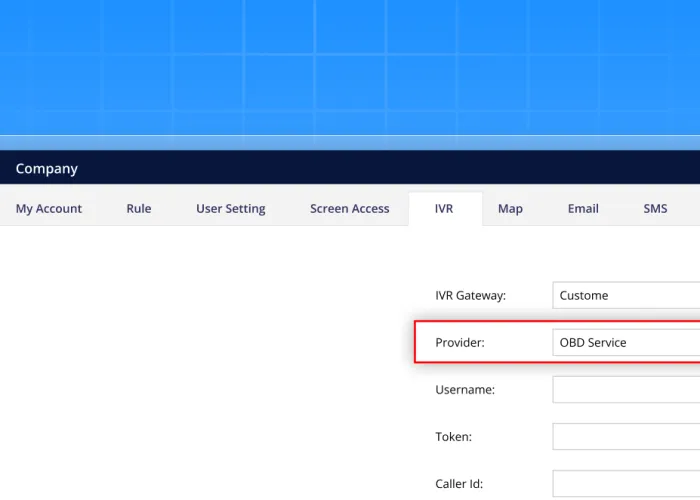Go to the SMS tab
The image size is (700, 500).
coord(655,209)
